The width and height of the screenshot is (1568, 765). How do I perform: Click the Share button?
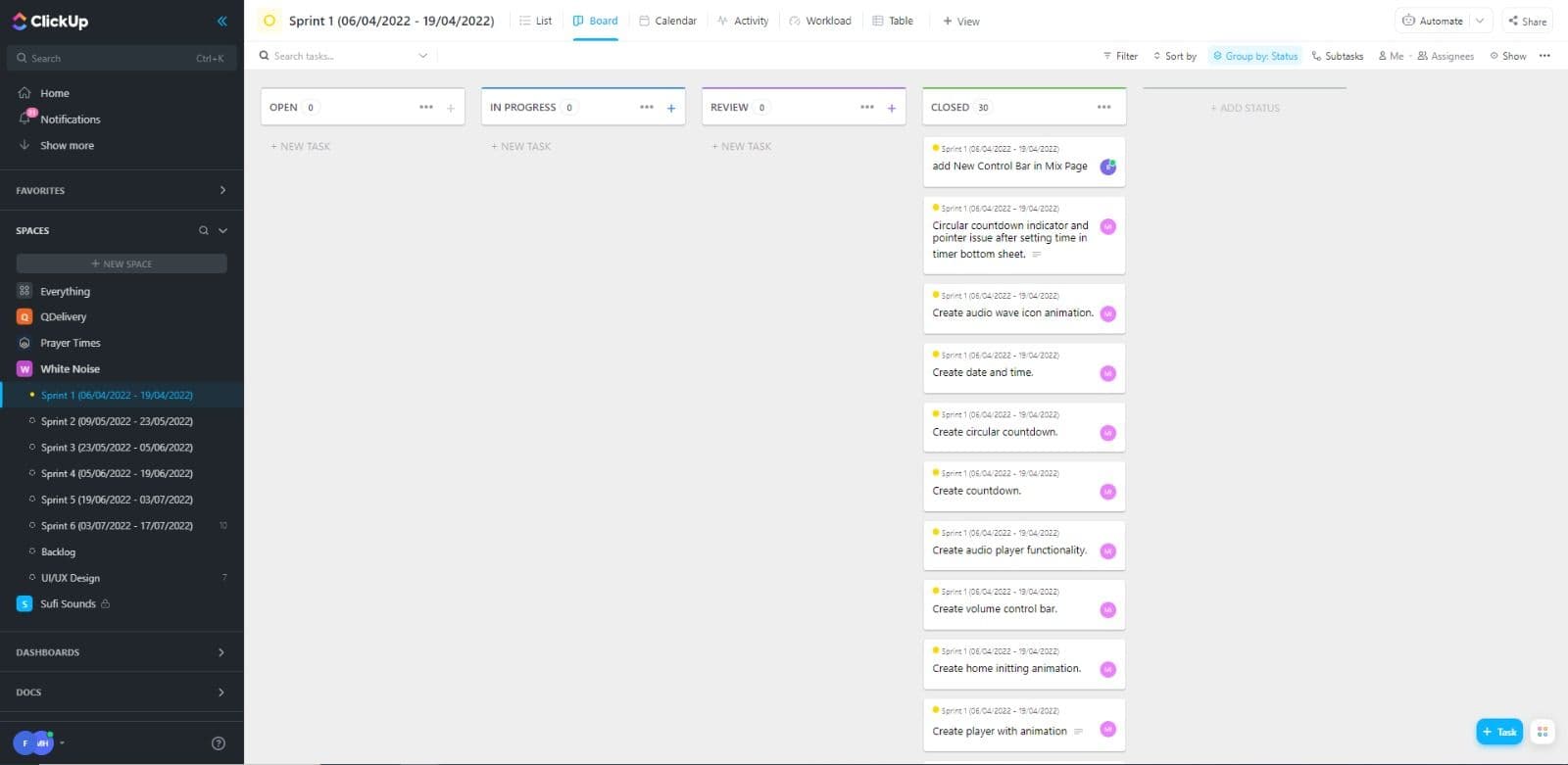click(1527, 21)
